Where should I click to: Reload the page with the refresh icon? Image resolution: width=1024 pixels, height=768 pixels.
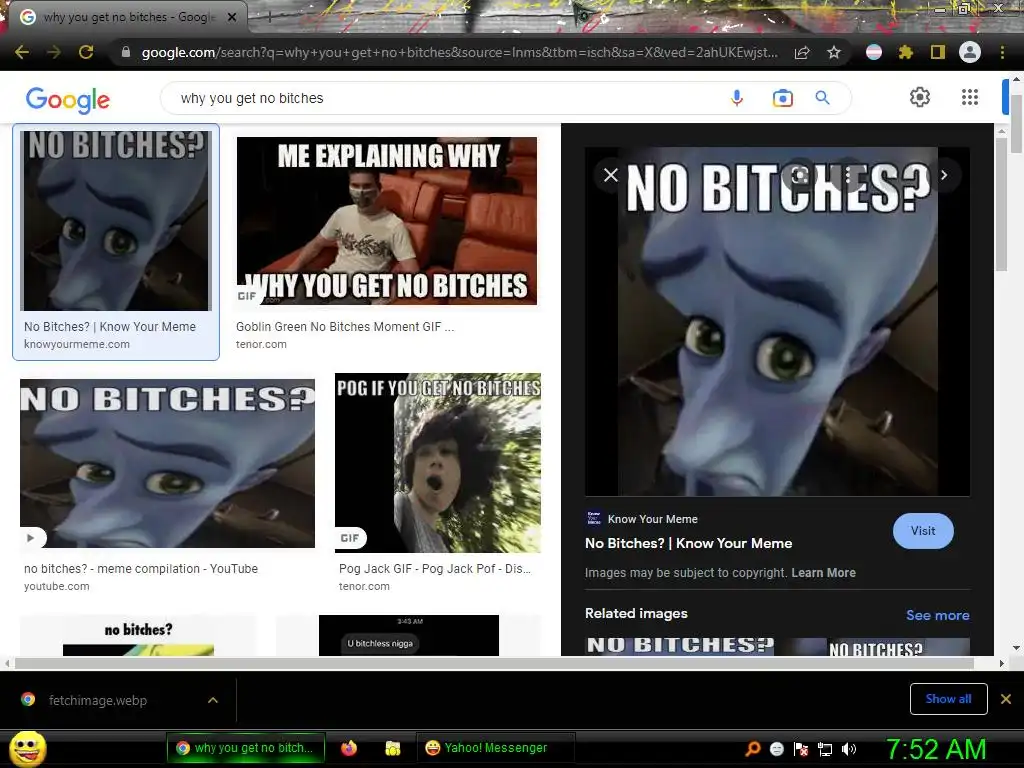[86, 52]
